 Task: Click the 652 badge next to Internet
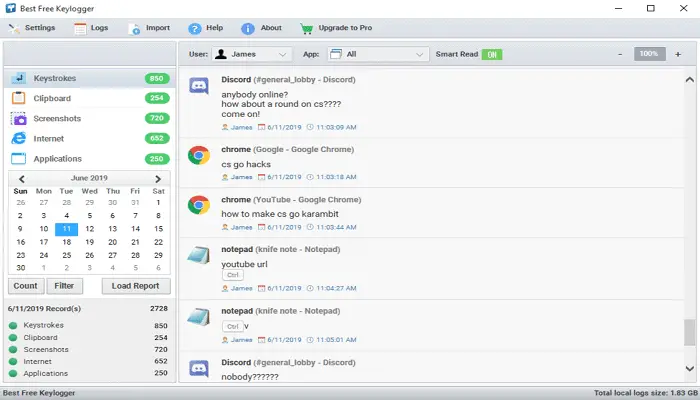point(157,138)
